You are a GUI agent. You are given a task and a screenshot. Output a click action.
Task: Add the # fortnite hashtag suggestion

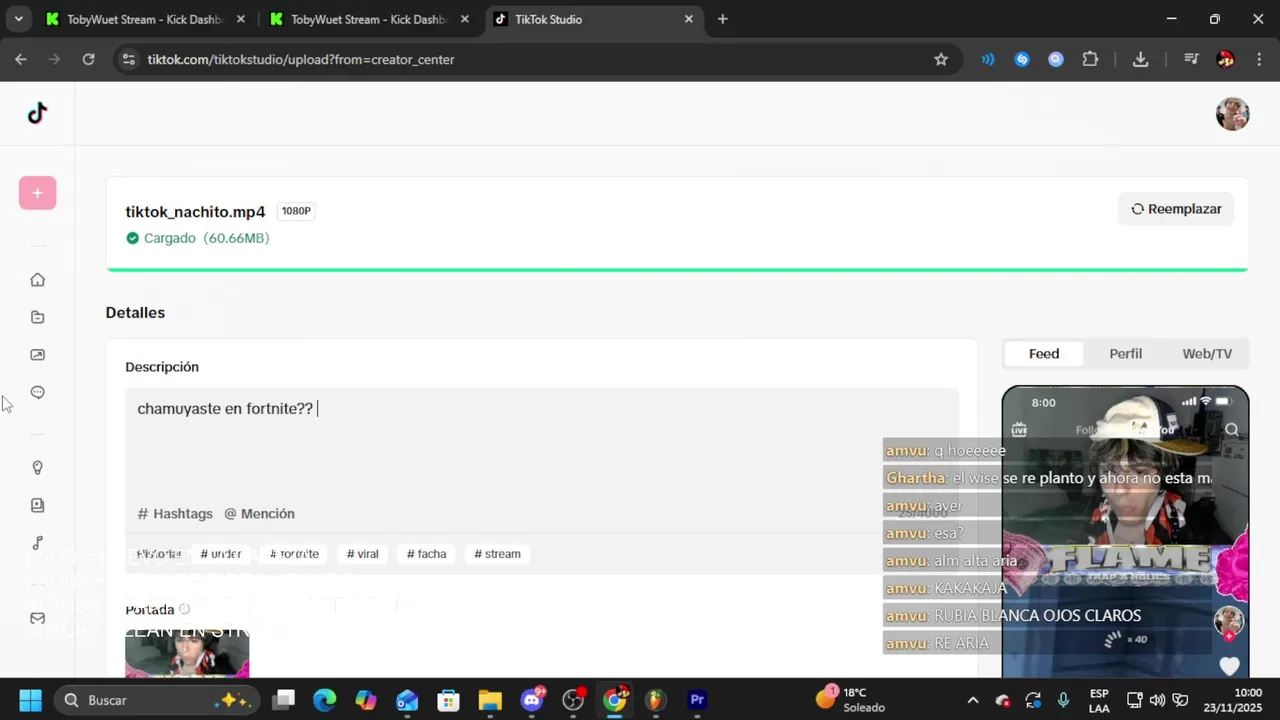coord(294,554)
